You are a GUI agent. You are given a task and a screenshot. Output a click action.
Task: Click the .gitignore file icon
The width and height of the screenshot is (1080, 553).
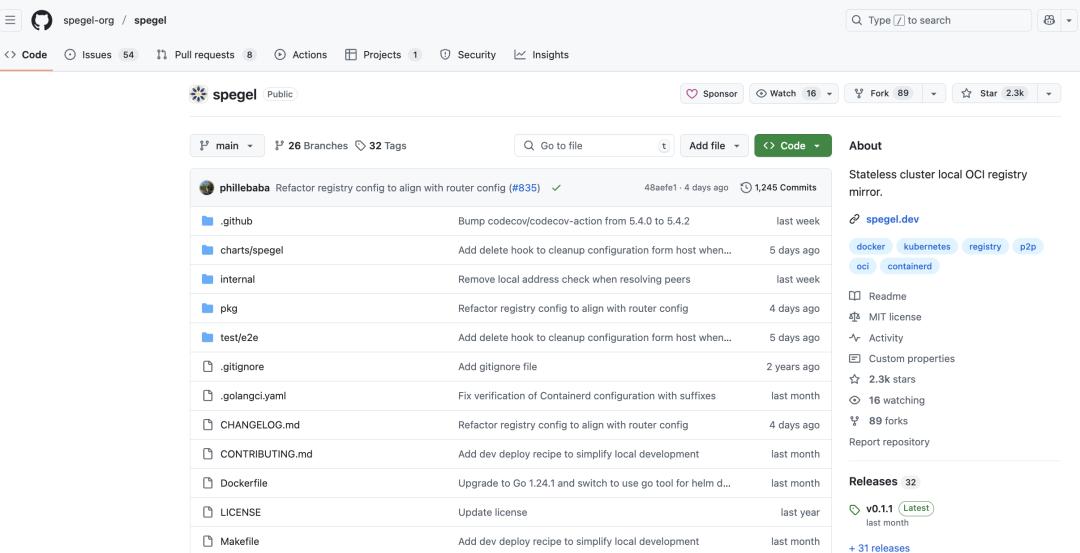coord(207,366)
